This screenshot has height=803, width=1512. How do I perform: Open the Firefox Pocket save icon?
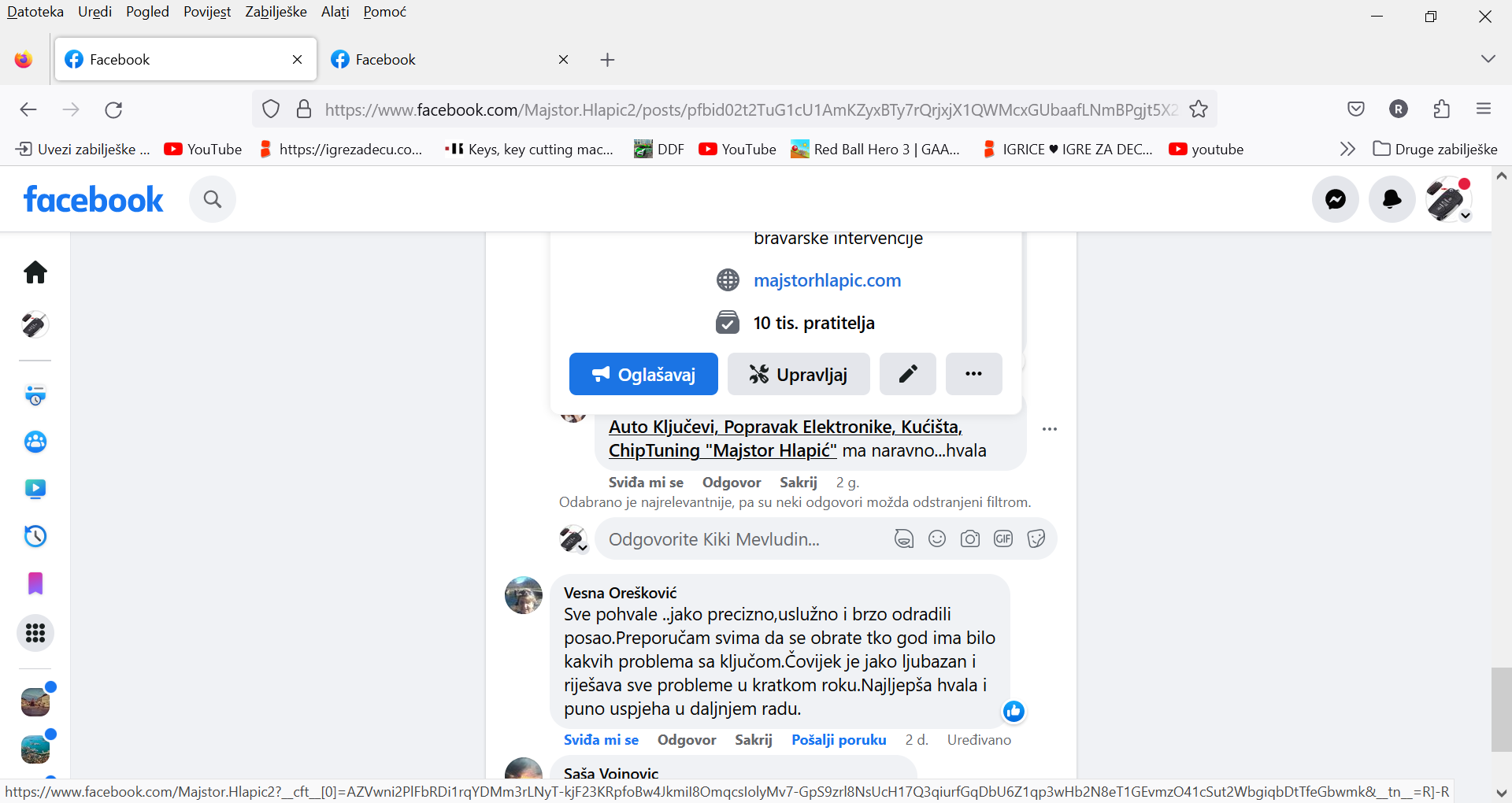[1356, 109]
